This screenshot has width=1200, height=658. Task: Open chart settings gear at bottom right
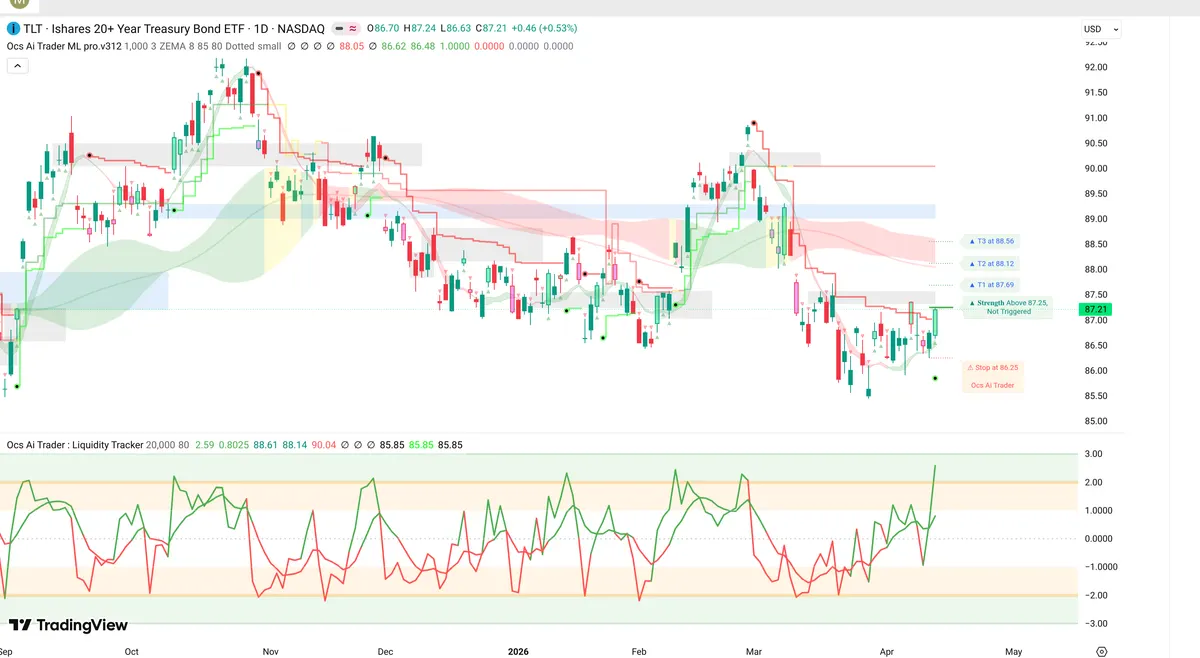[1101, 651]
